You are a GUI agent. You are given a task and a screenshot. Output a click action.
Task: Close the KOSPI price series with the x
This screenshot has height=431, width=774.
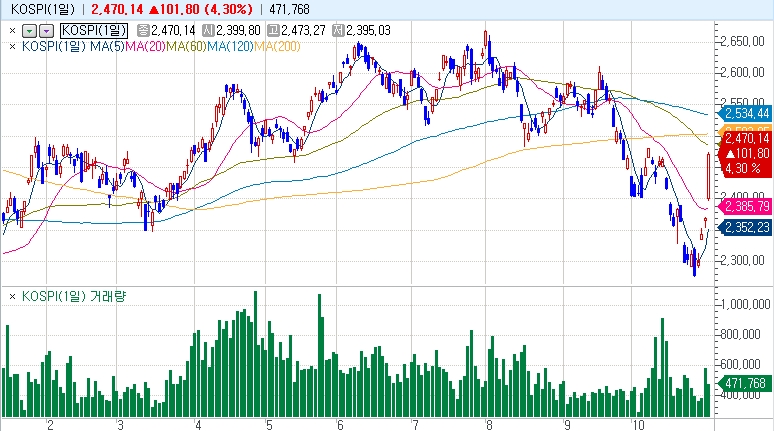pos(12,31)
